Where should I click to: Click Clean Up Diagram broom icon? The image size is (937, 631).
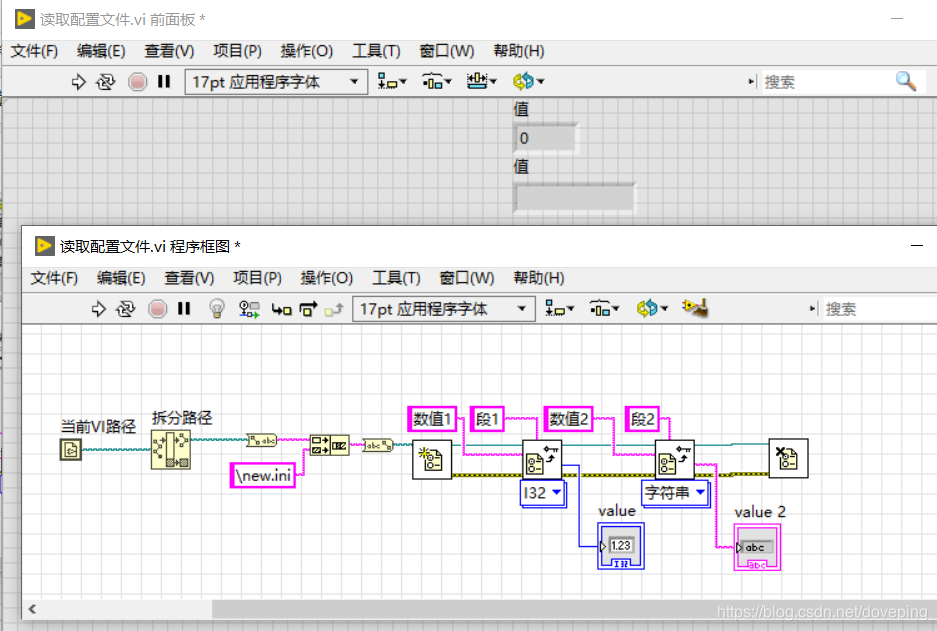point(695,308)
